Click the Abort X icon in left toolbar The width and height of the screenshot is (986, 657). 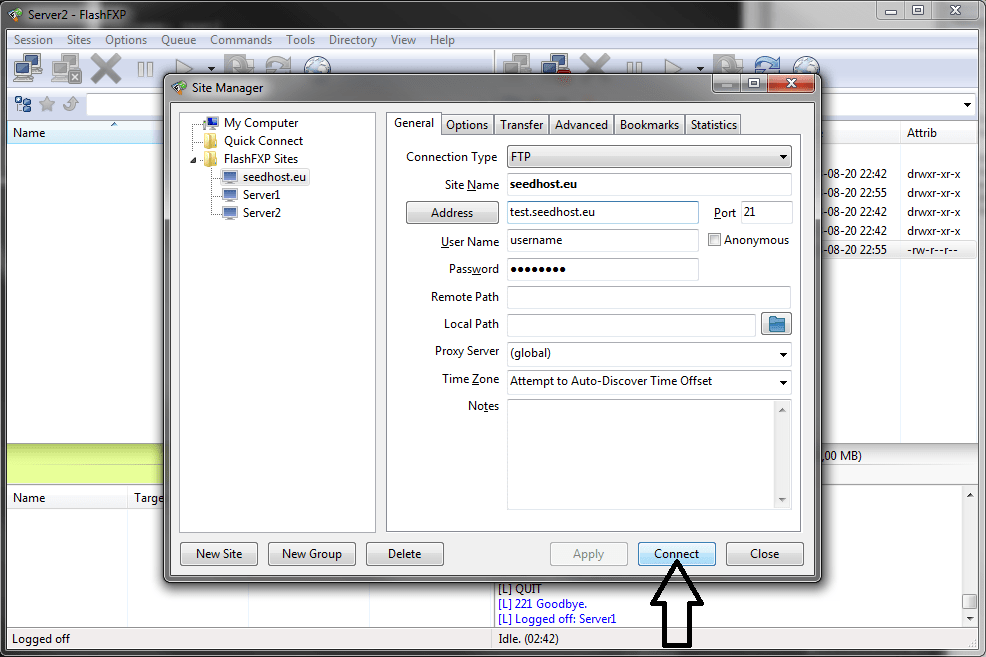(106, 68)
